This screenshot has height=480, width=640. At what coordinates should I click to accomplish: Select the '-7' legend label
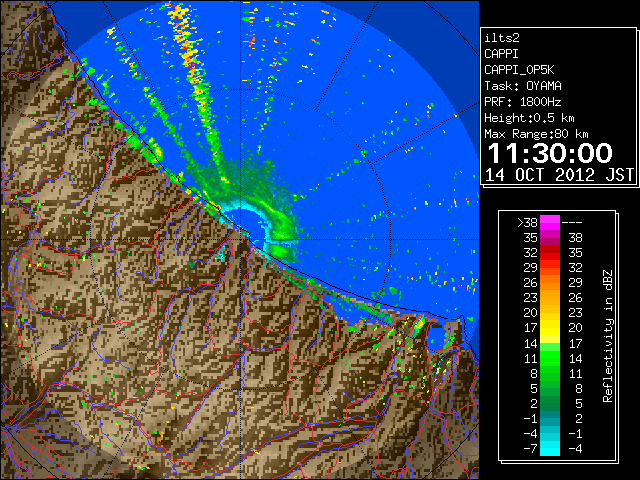pos(530,448)
